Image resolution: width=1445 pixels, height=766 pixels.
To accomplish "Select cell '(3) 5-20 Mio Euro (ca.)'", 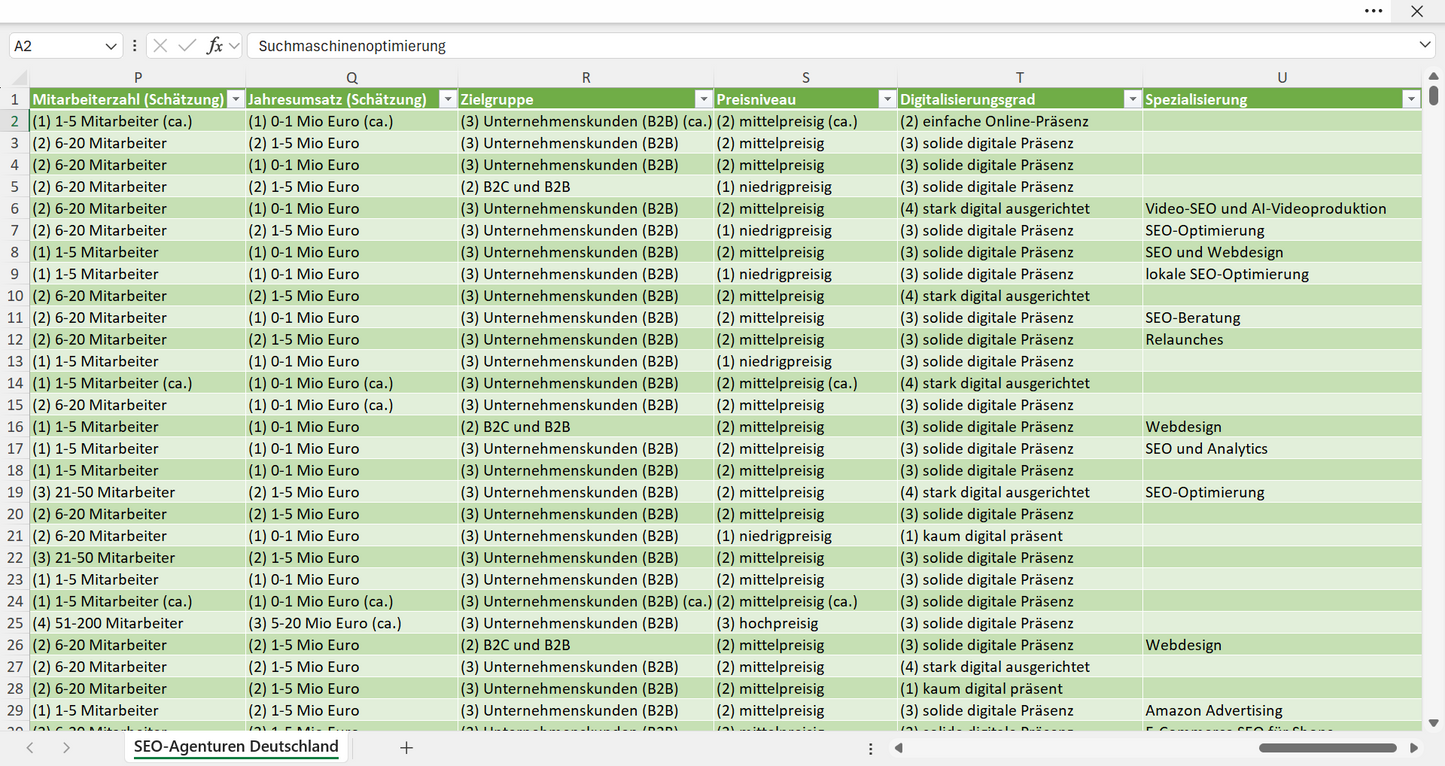I will (x=352, y=623).
